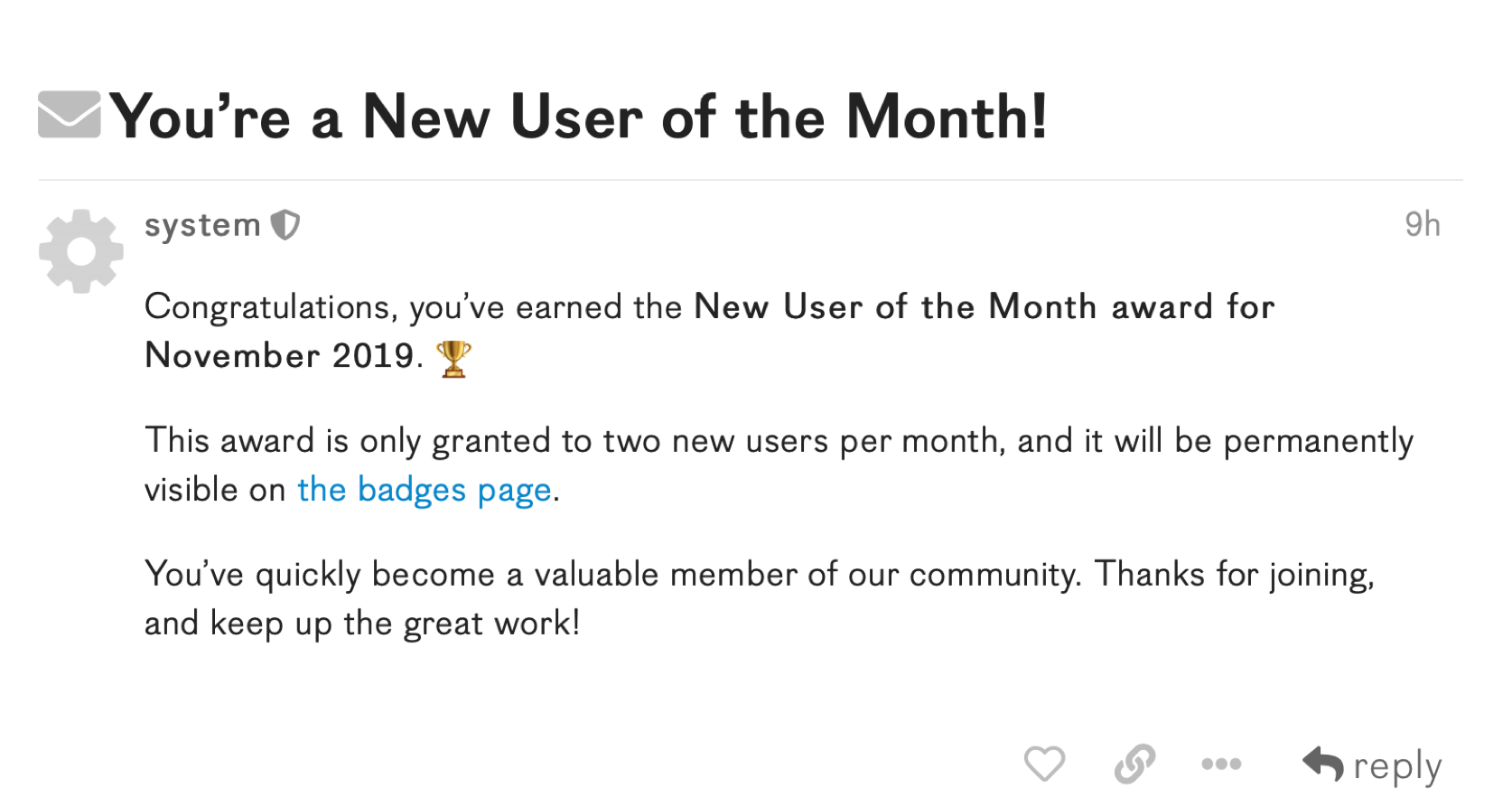Click the word Congratulations in the post
The height and width of the screenshot is (807, 1512).
pyautogui.click(x=267, y=308)
